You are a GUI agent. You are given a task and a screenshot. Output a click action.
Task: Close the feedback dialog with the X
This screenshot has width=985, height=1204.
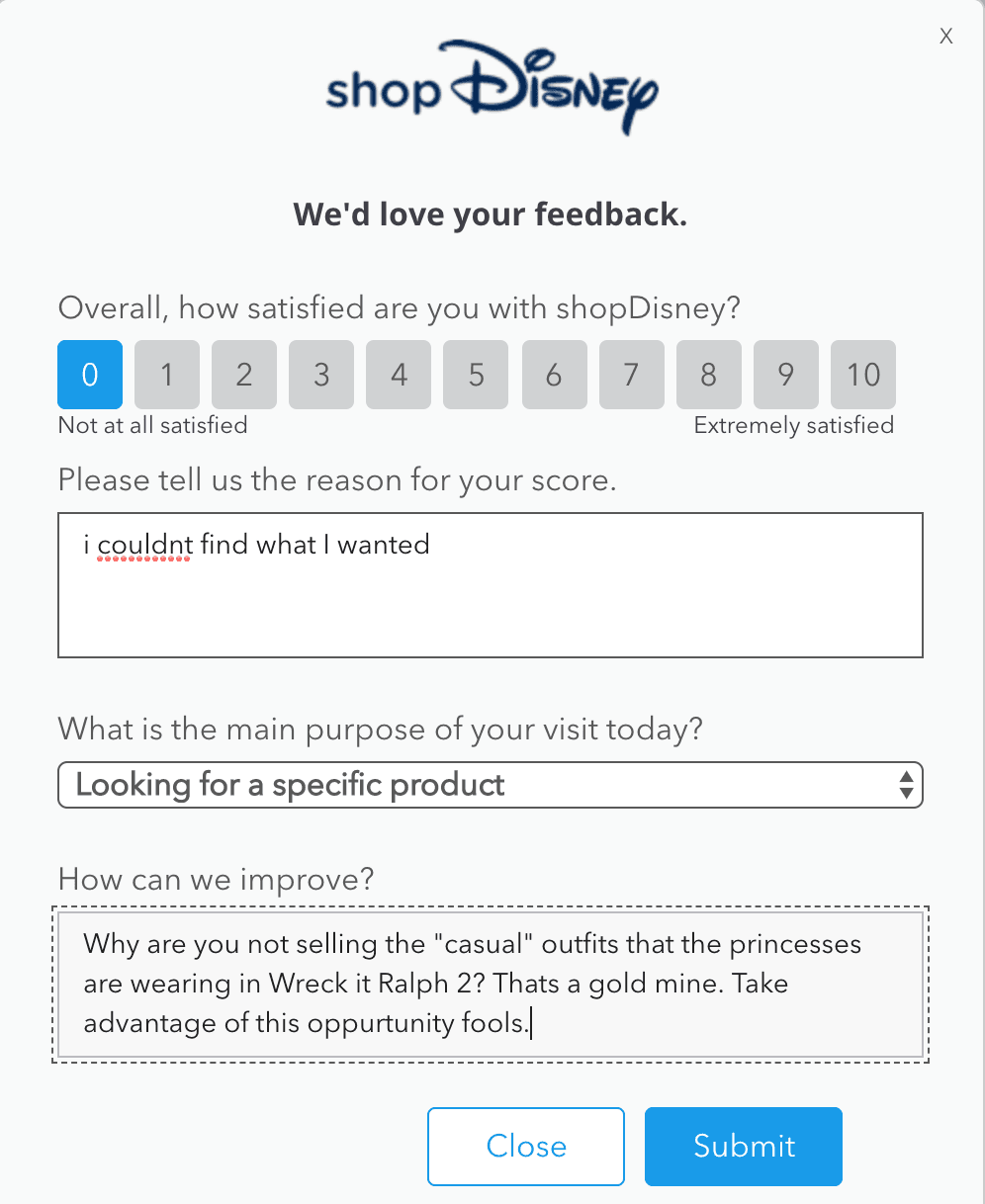946,37
